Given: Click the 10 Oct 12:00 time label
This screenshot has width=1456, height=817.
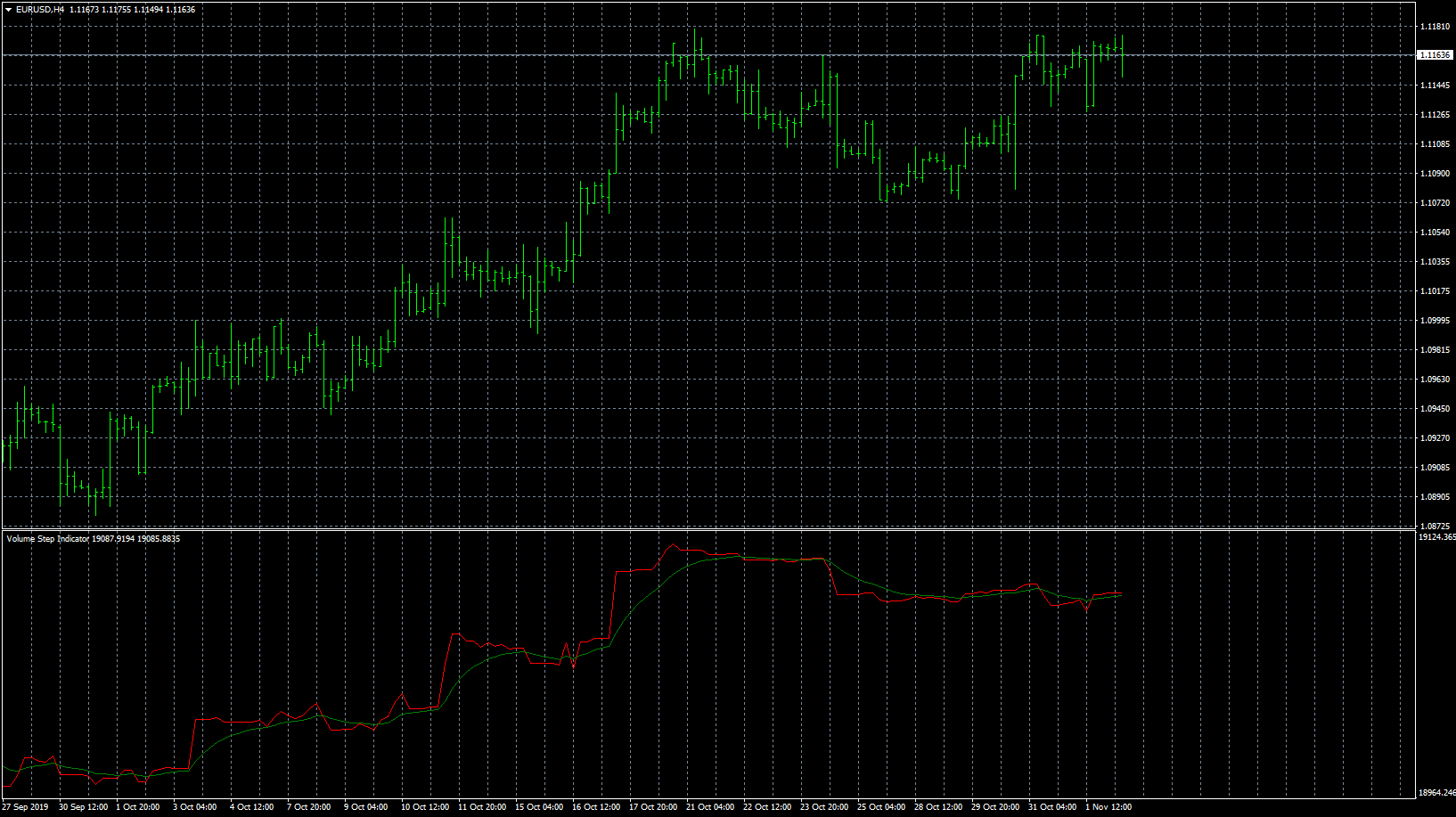Looking at the screenshot, I should pyautogui.click(x=425, y=807).
